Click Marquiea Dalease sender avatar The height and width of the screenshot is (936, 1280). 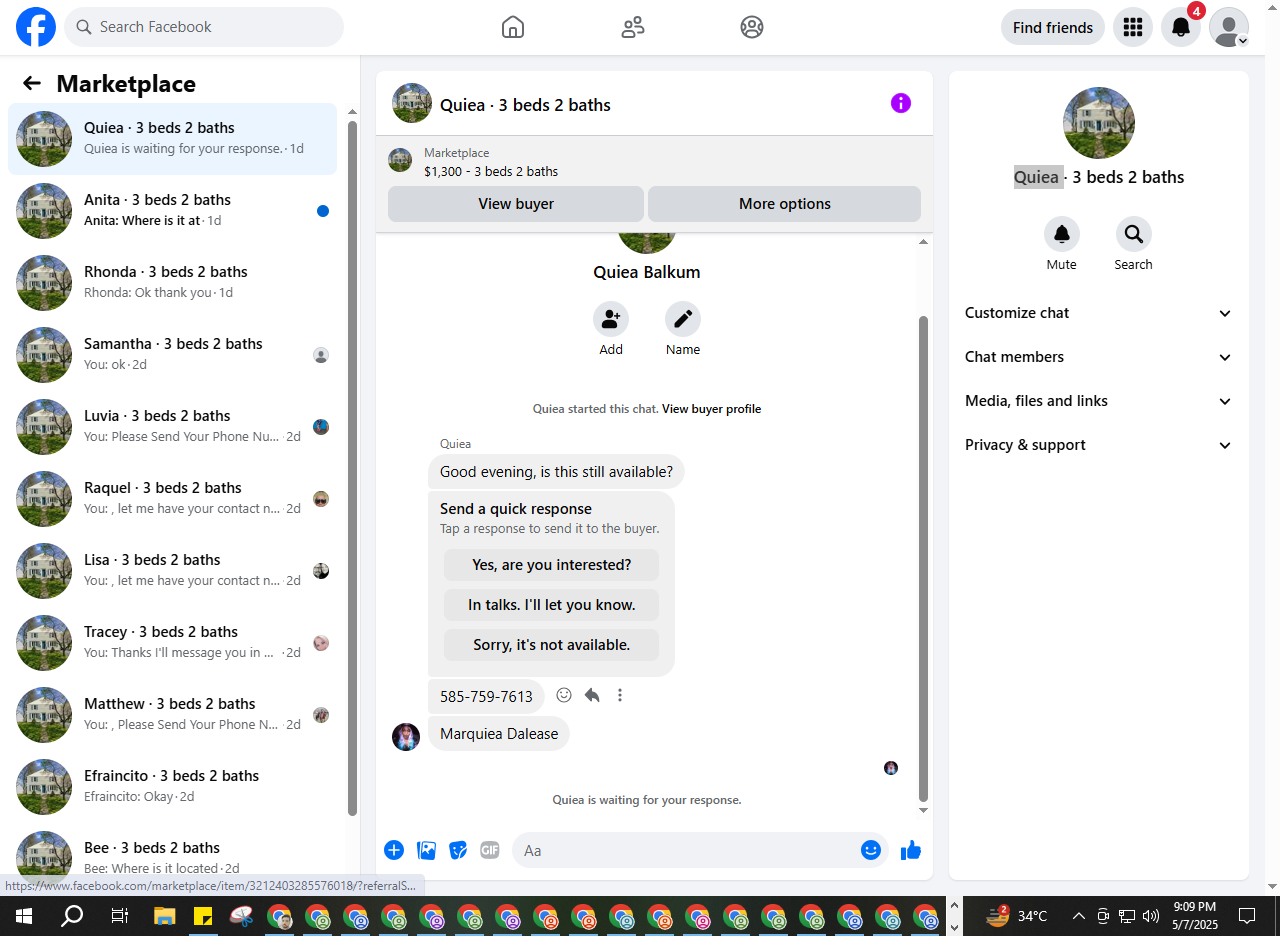click(x=406, y=737)
